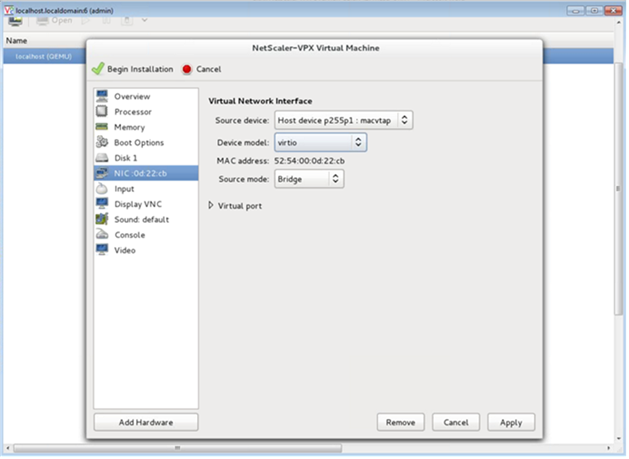Click the Apply button
629x459 pixels.
click(x=511, y=422)
